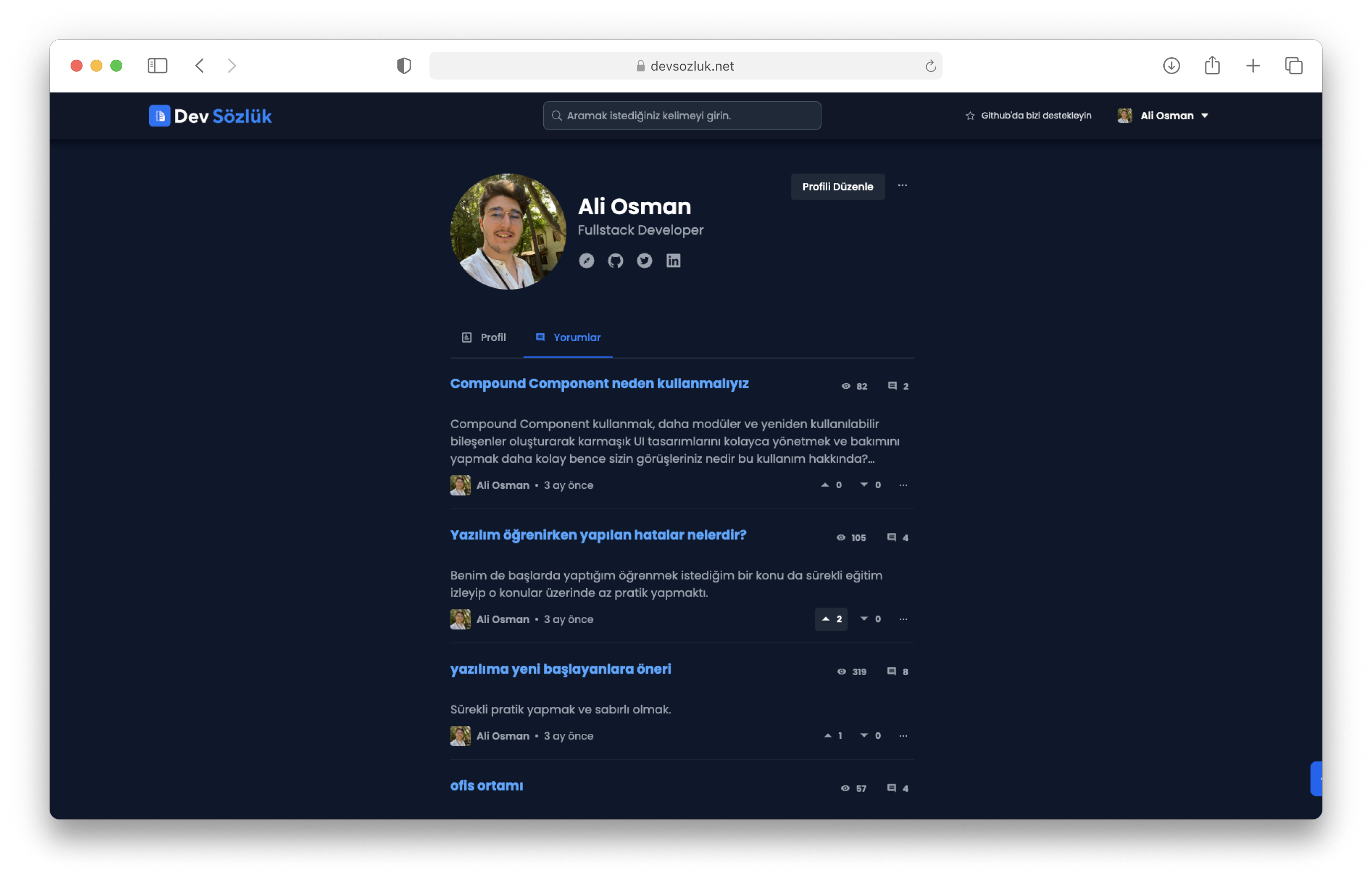Click the comments icon on yazılıma yeni başlayanlara öneri

pyautogui.click(x=891, y=672)
